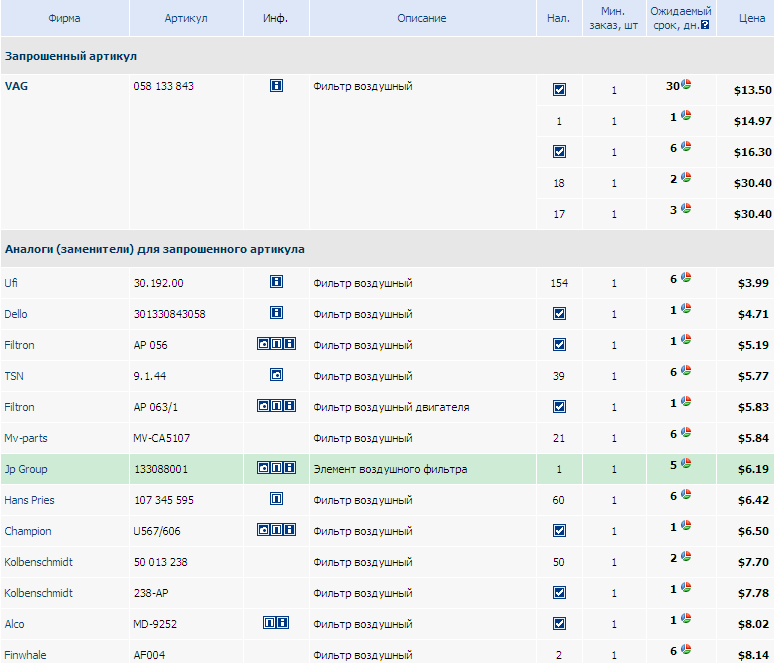Click article number MV-CA5107
774x663 pixels.
161,438
